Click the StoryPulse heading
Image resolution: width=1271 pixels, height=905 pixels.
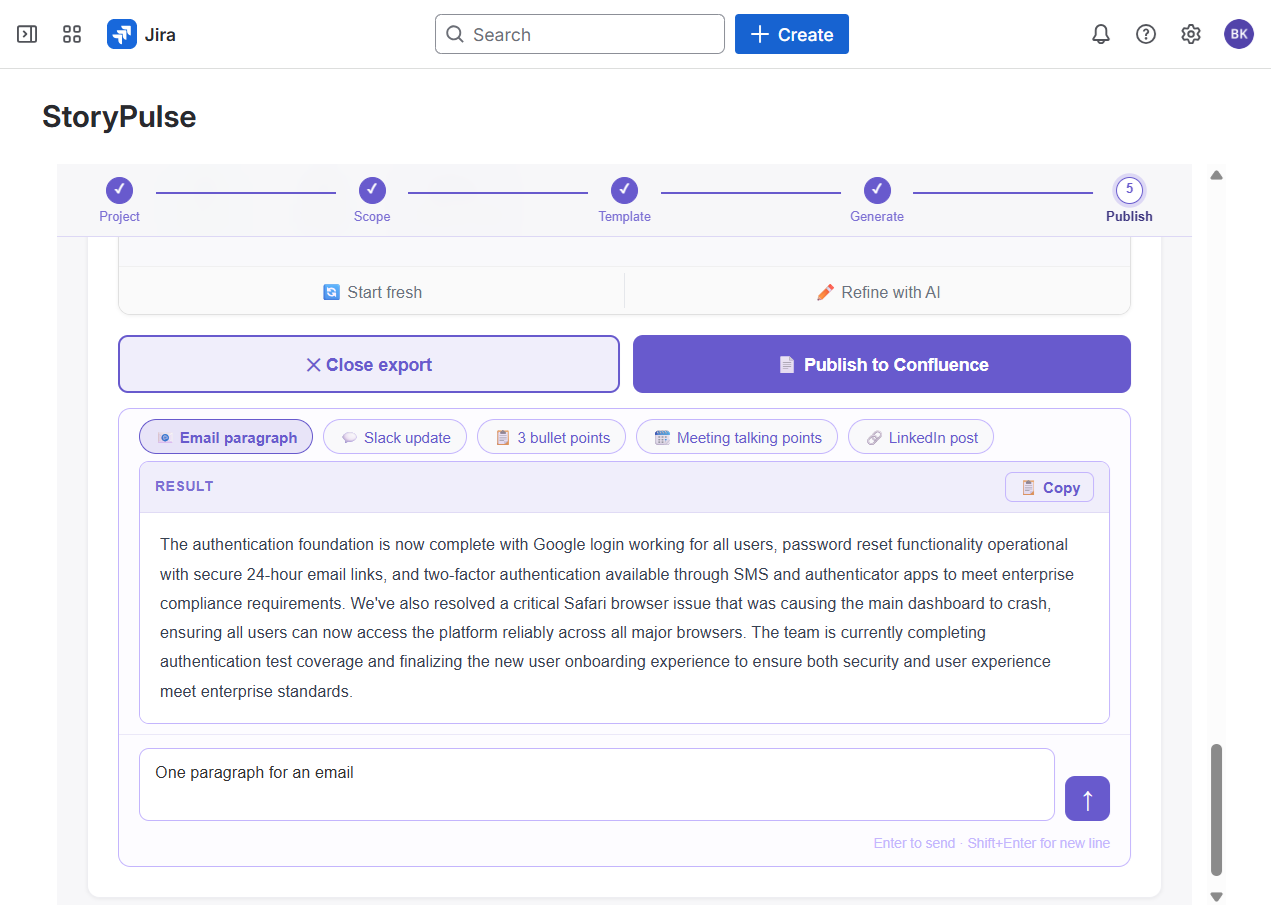[119, 117]
